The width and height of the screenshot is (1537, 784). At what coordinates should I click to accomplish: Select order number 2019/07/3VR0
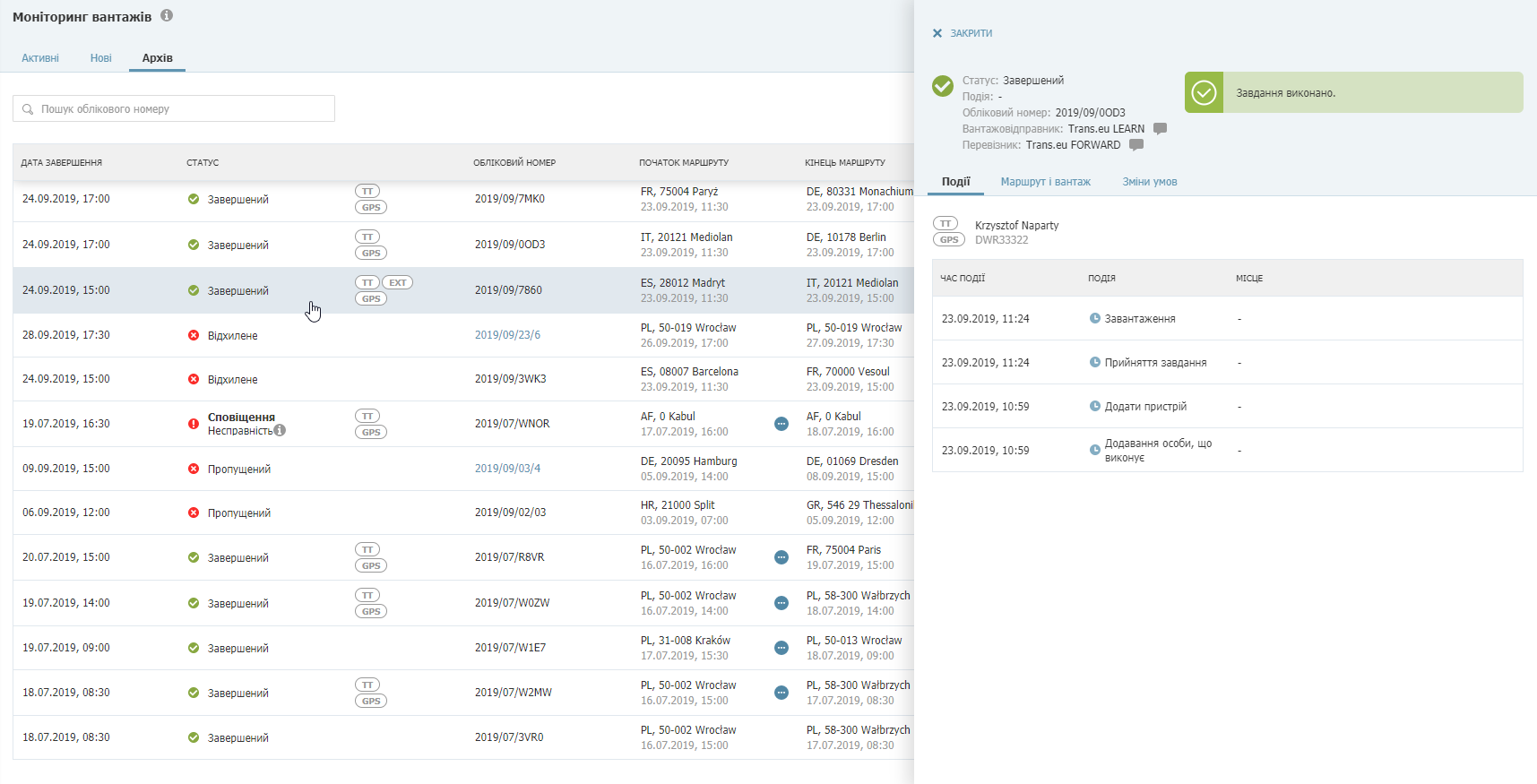[x=509, y=737]
